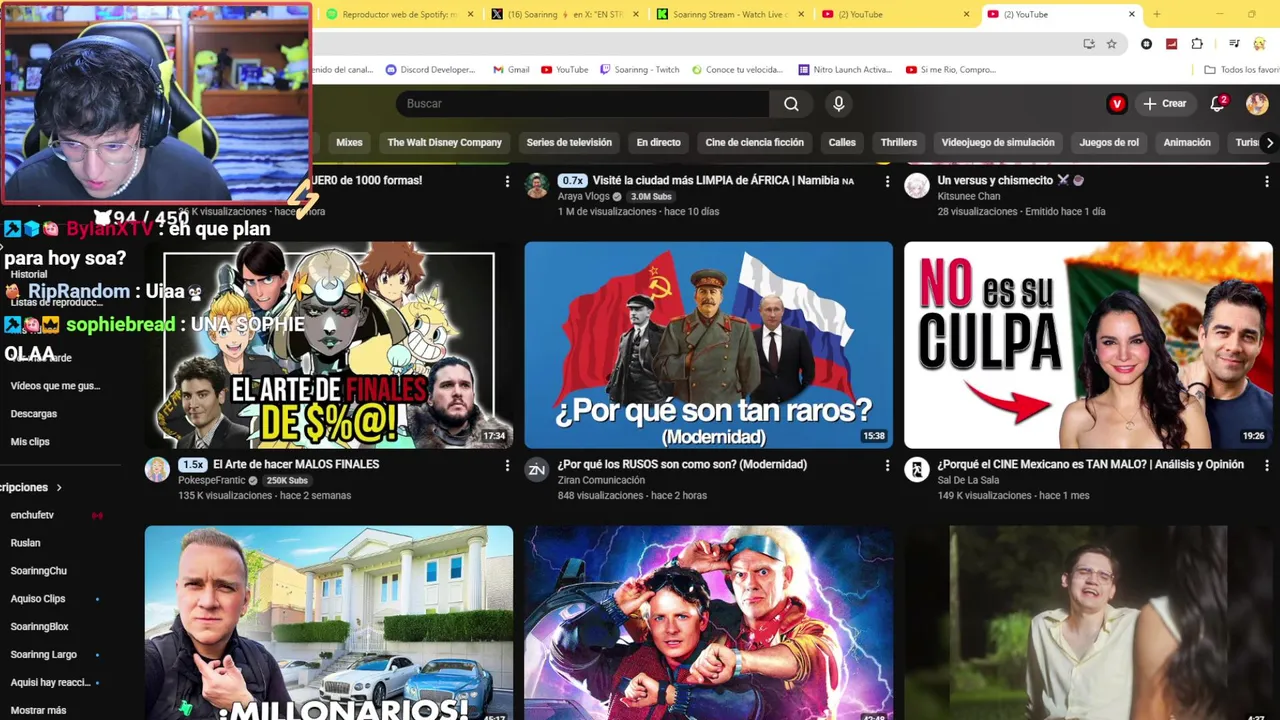Close the Soarinng Stream tab
Viewport: 1280px width, 720px height.
(801, 14)
